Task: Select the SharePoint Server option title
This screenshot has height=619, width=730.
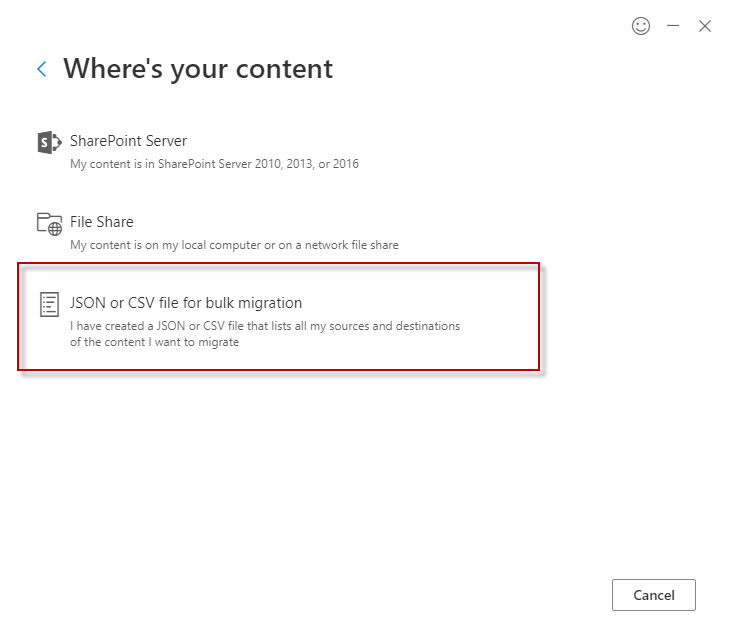Action: [128, 141]
